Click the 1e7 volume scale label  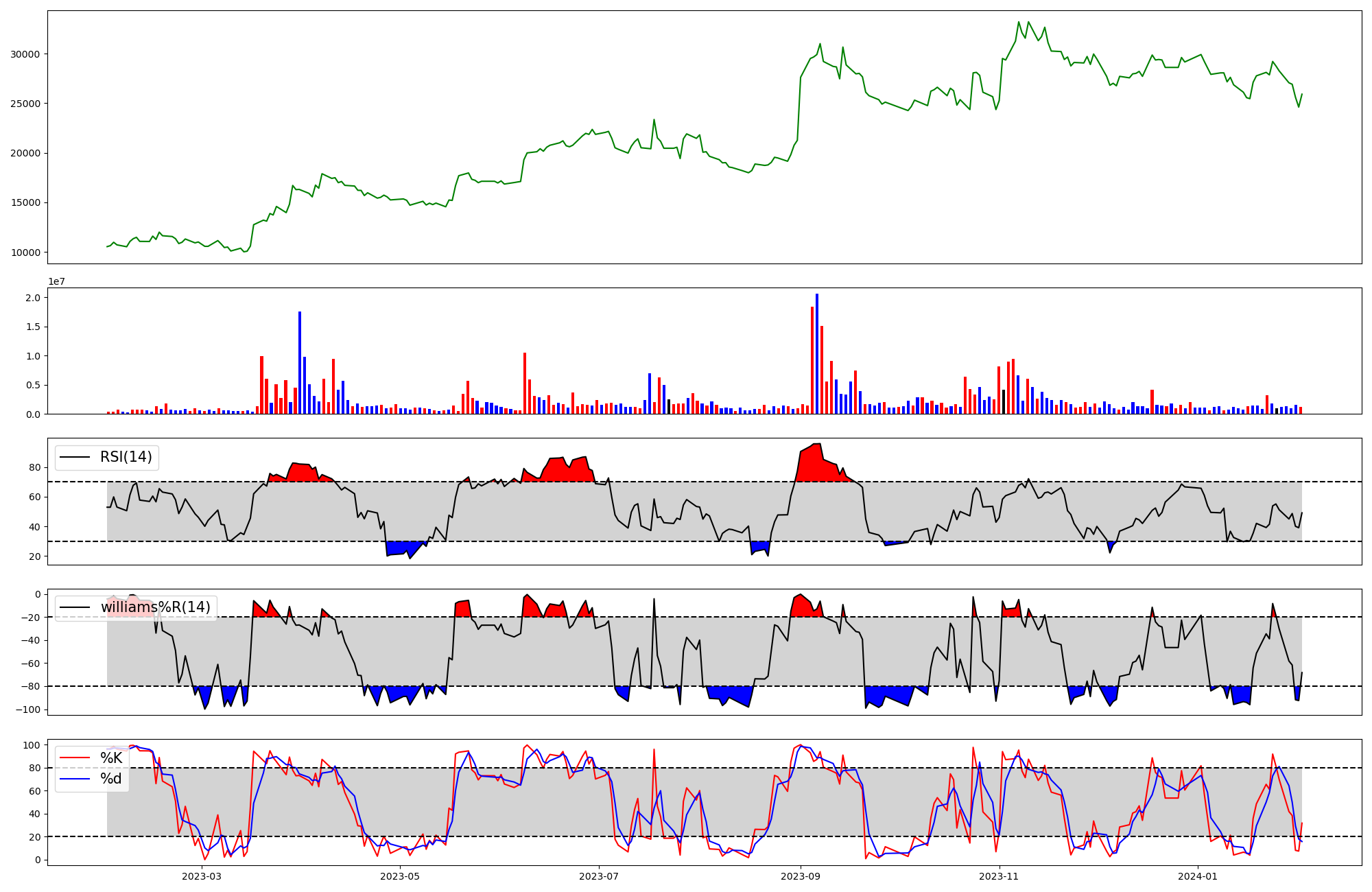coord(56,281)
